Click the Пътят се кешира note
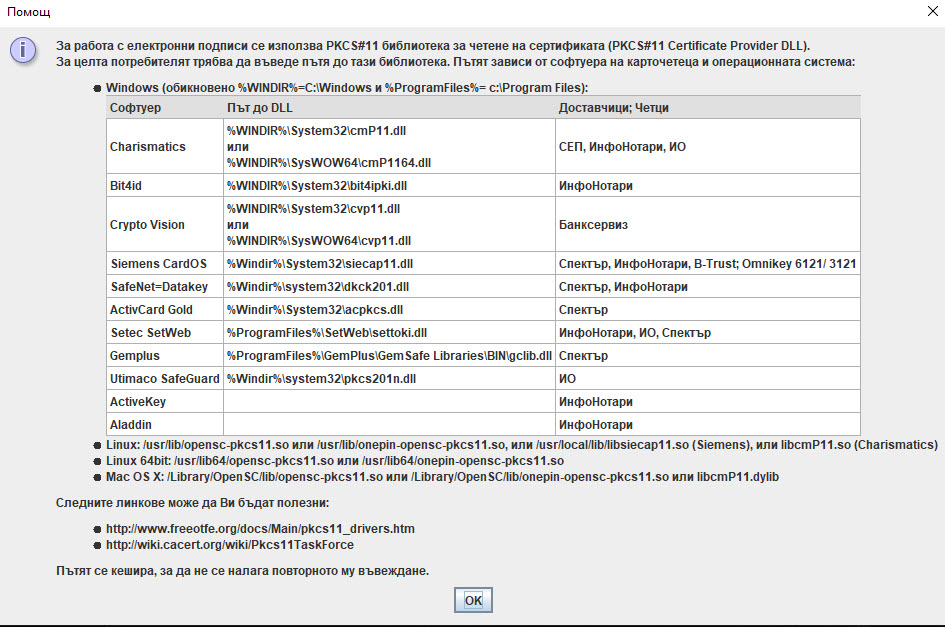Viewport: 945px width, 627px height. [x=242, y=570]
